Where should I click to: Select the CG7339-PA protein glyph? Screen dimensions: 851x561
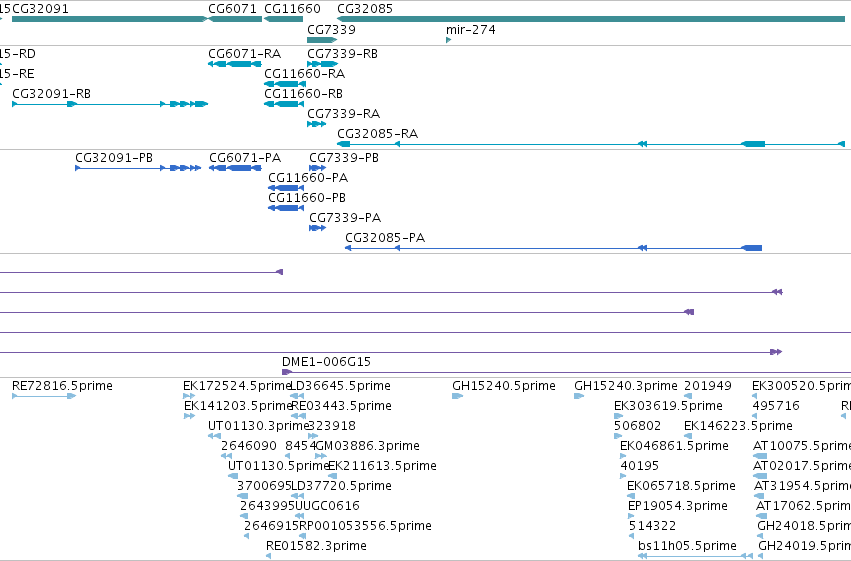317,228
